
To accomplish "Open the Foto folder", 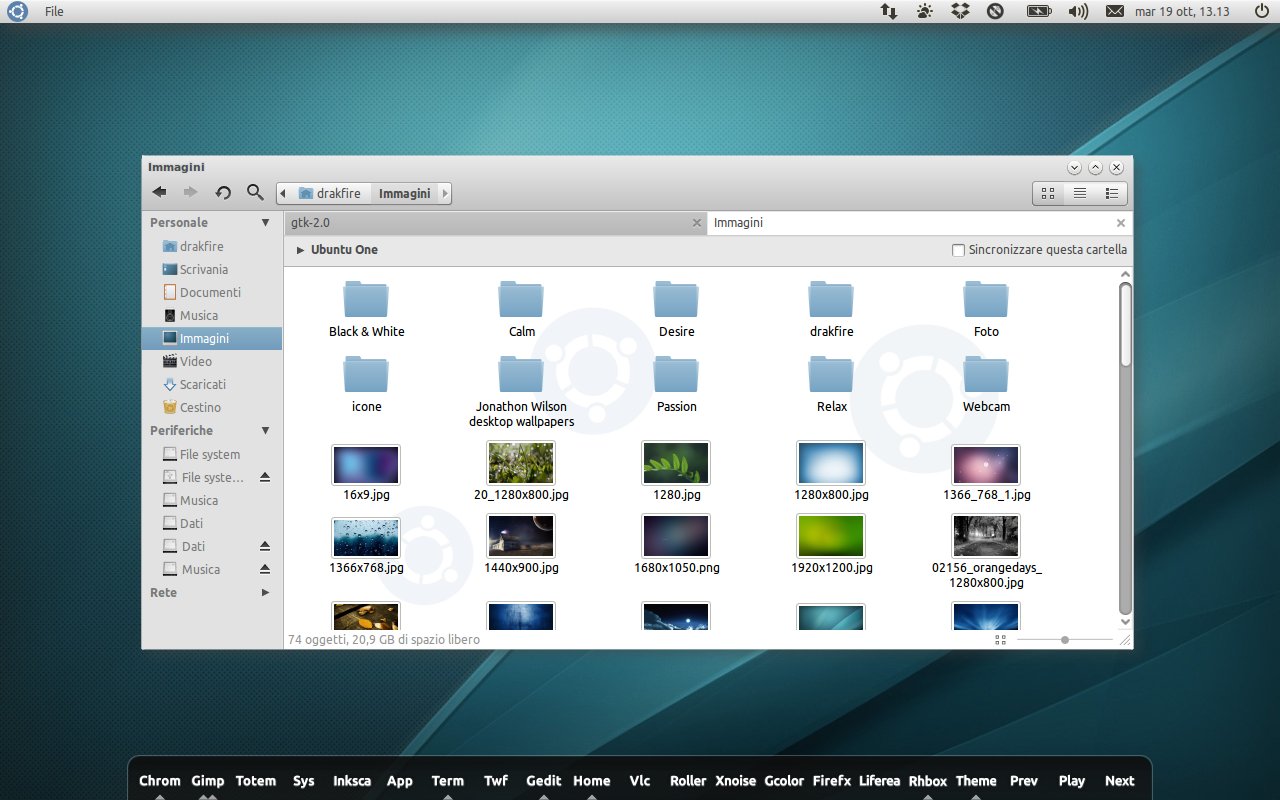I will tap(986, 310).
